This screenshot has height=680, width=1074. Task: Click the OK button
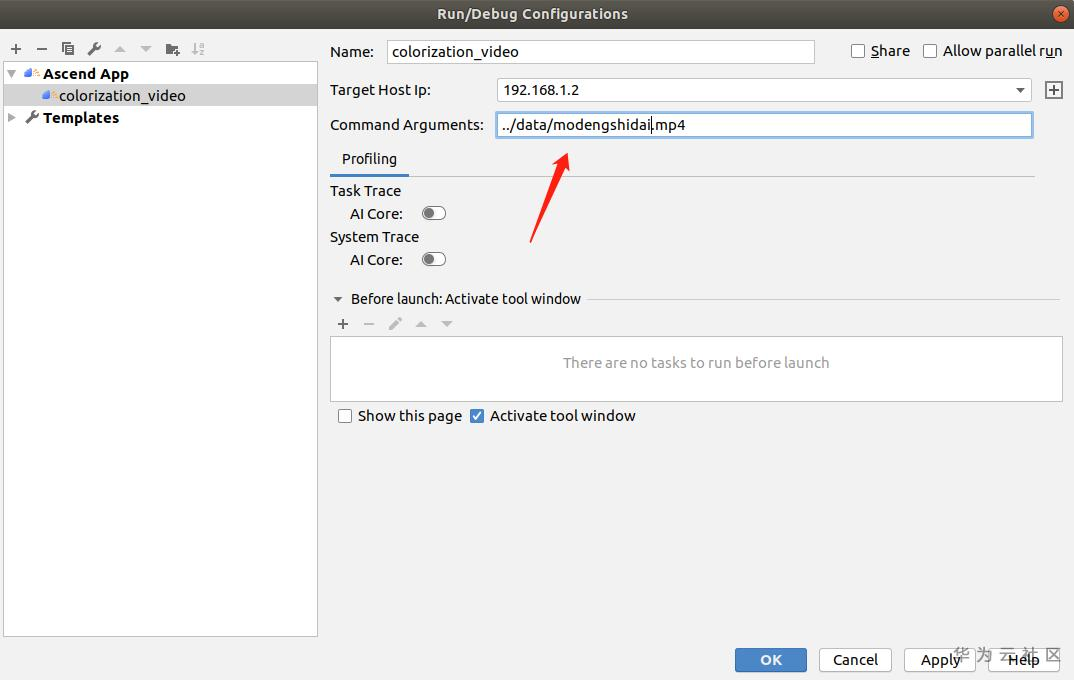(771, 659)
